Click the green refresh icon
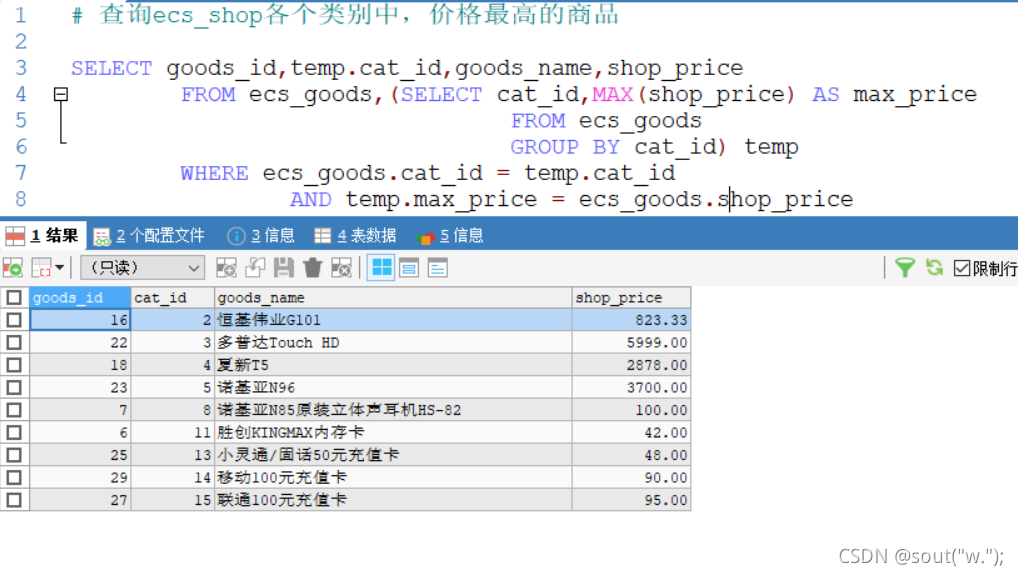This screenshot has height=576, width=1018. click(x=934, y=268)
